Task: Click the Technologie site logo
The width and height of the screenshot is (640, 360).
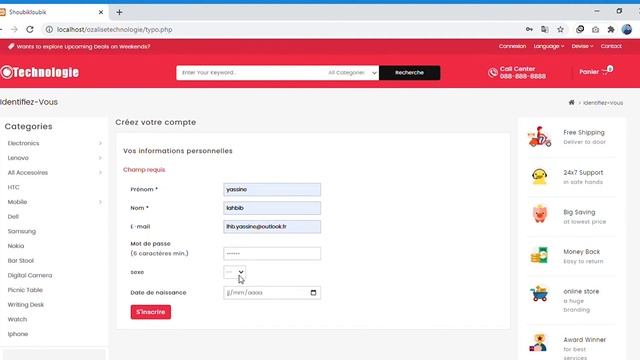Action: pos(40,72)
